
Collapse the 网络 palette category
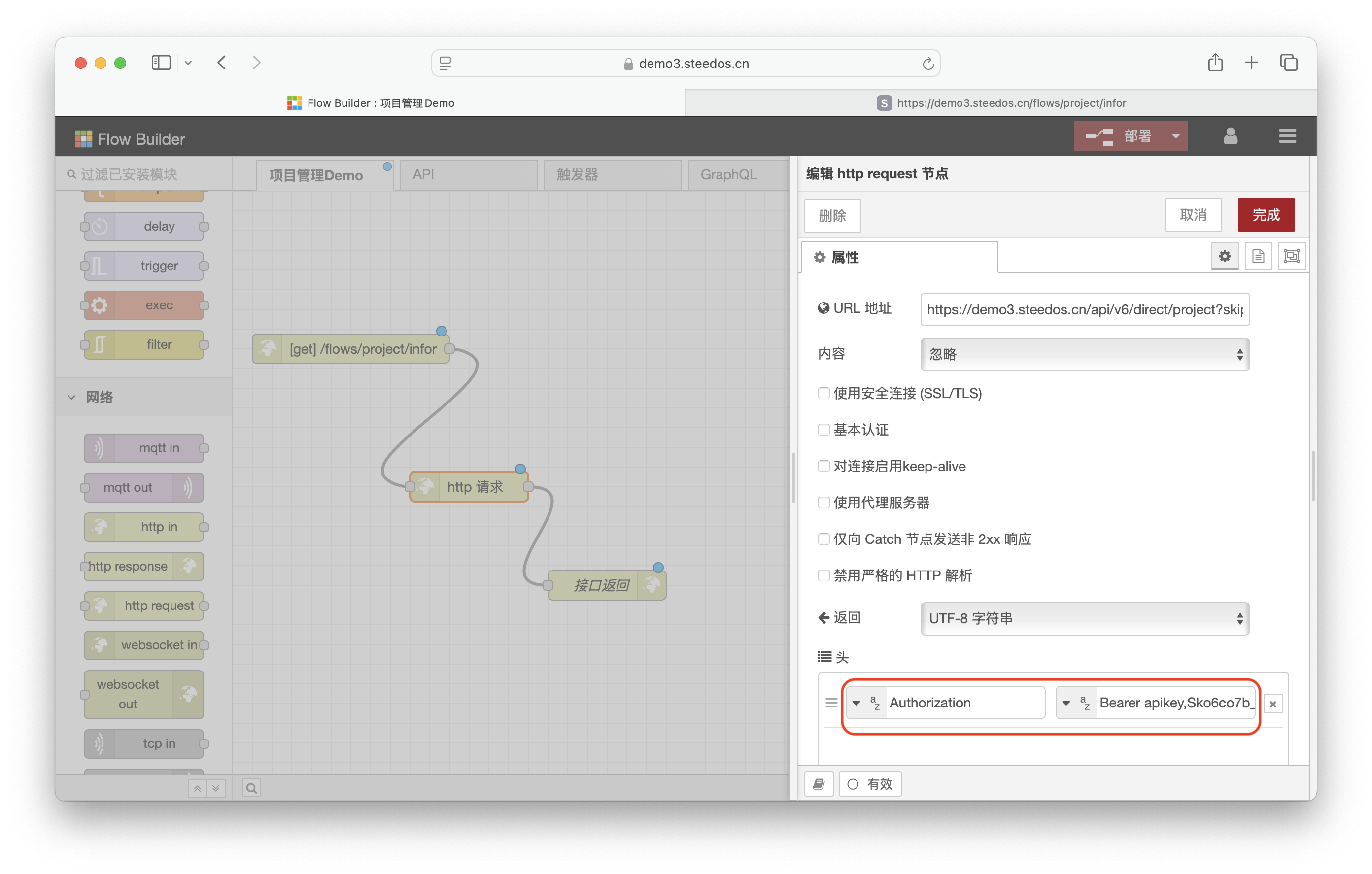143,397
